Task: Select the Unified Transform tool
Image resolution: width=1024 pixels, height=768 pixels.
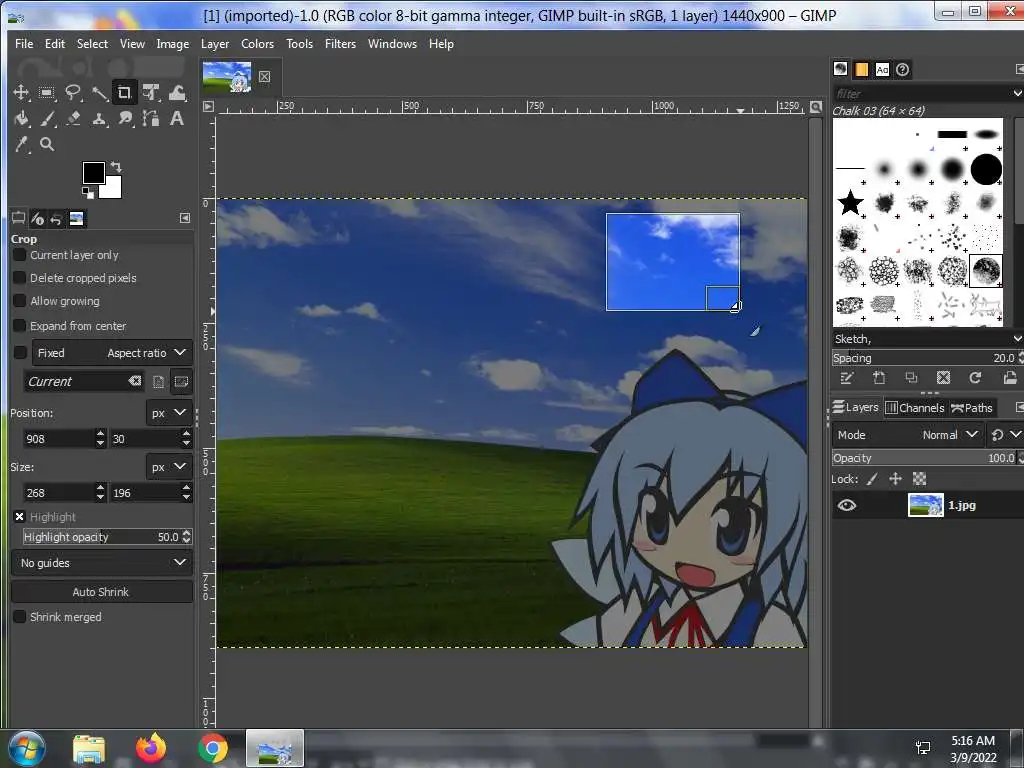Action: pyautogui.click(x=151, y=93)
